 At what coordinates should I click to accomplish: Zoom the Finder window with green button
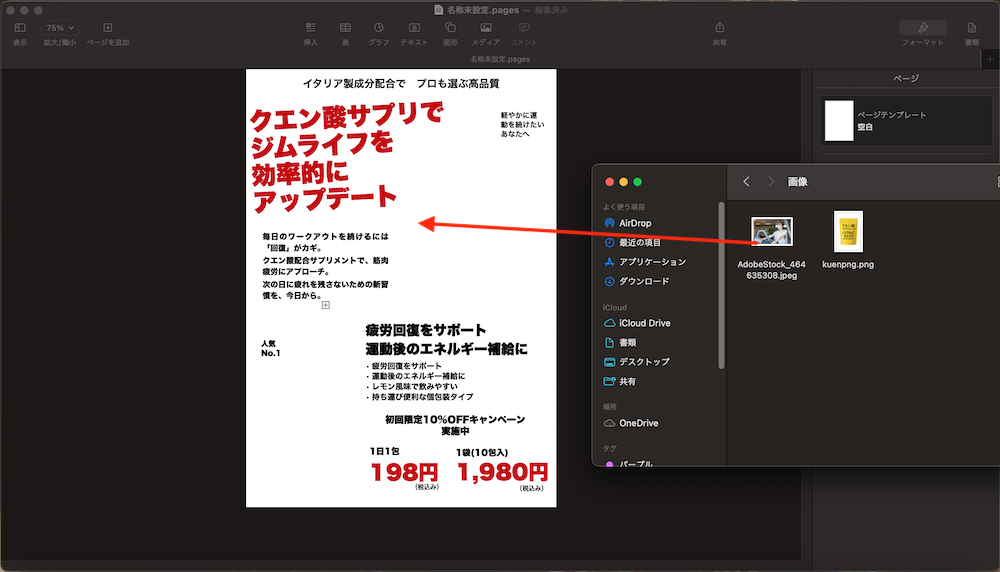pos(637,182)
